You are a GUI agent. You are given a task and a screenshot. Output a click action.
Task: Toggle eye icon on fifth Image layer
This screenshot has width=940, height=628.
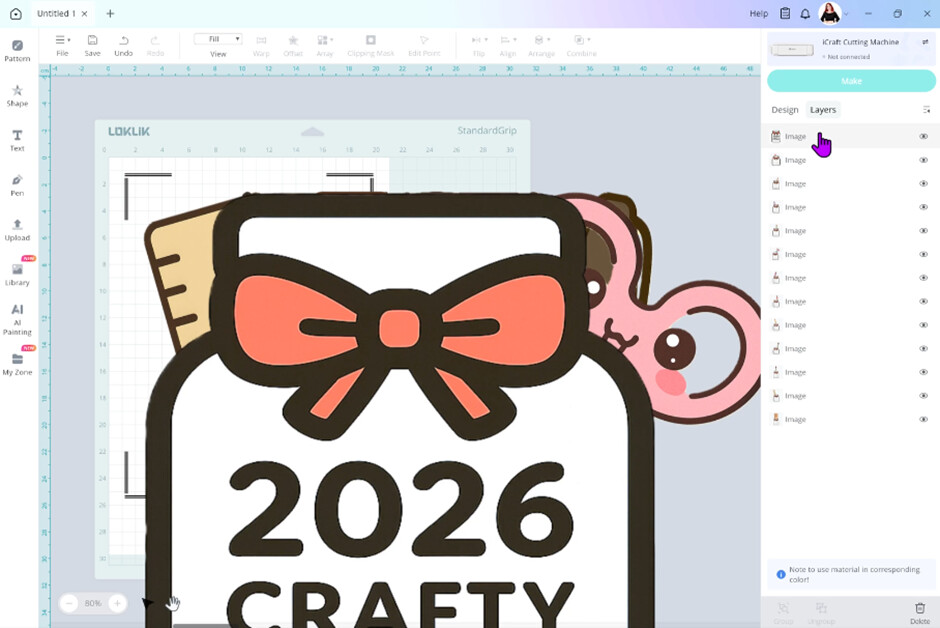[x=923, y=231]
